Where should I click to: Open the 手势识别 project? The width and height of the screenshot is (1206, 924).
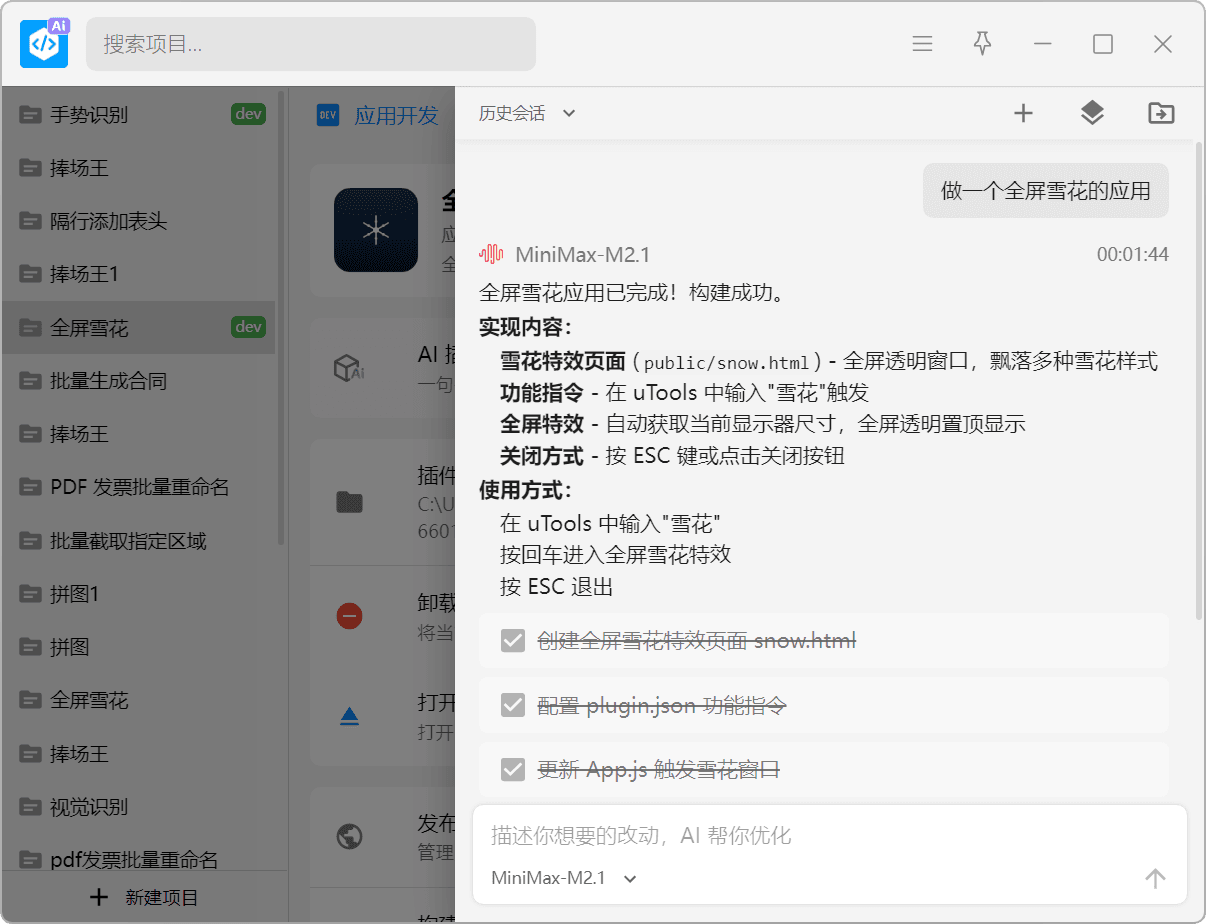coord(89,114)
